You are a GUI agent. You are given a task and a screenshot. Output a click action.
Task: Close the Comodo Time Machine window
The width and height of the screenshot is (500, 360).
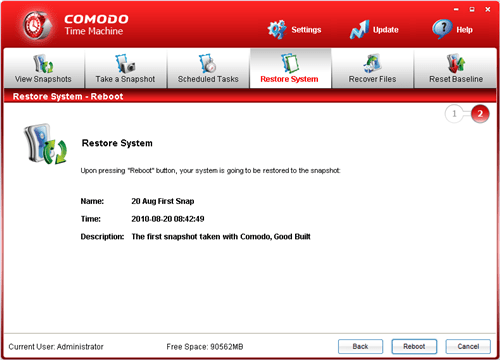[488, 9]
